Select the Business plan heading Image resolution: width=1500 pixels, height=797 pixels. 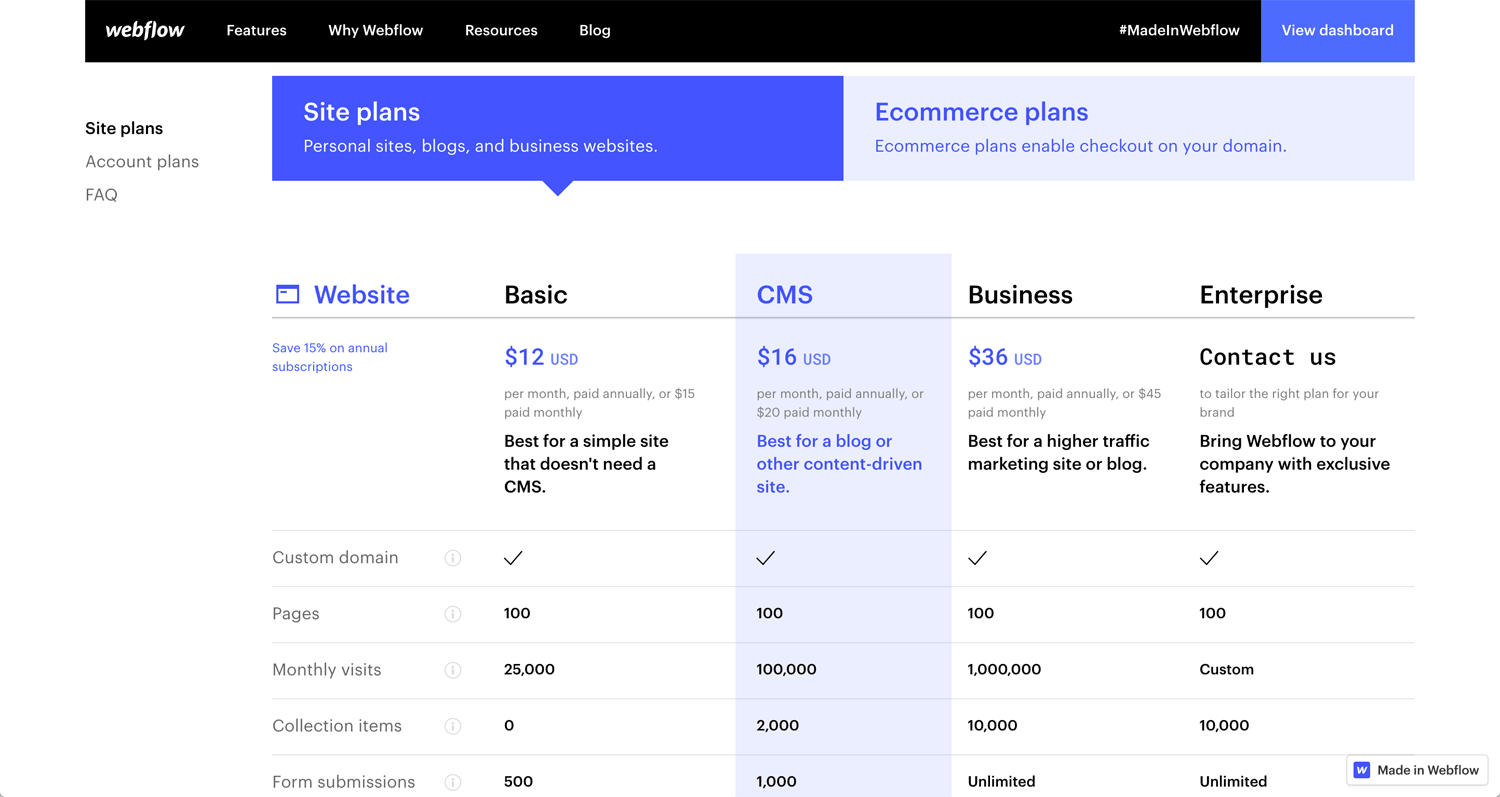[1020, 294]
